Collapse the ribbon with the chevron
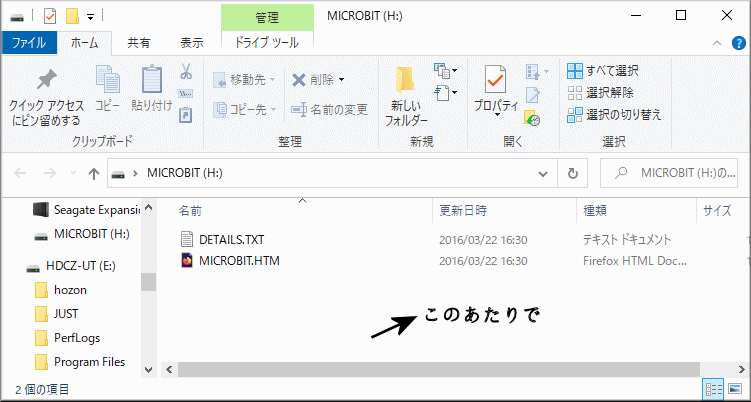Screen dimensions: 751x402 (x=717, y=43)
